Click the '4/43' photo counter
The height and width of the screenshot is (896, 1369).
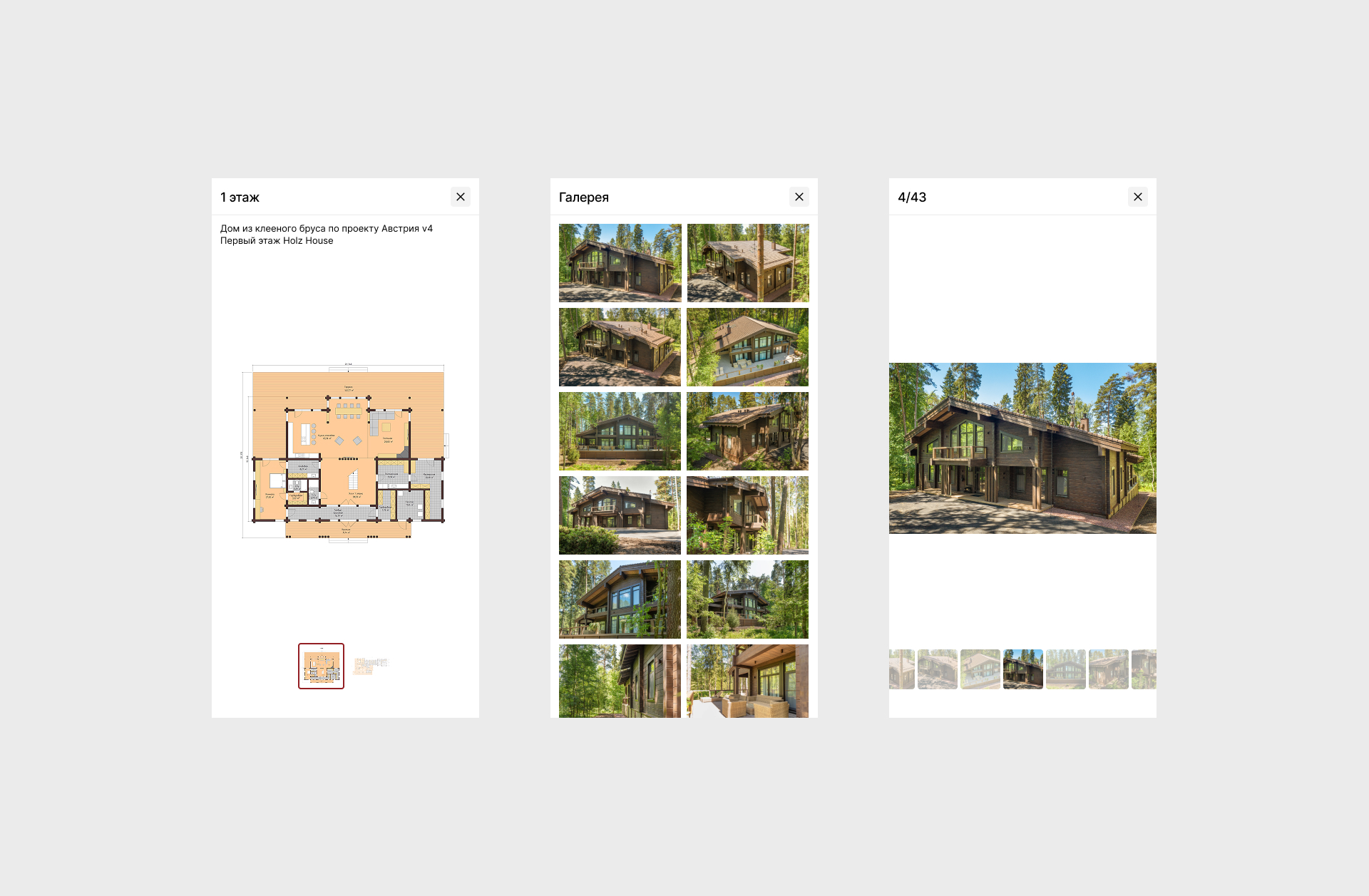coord(912,197)
